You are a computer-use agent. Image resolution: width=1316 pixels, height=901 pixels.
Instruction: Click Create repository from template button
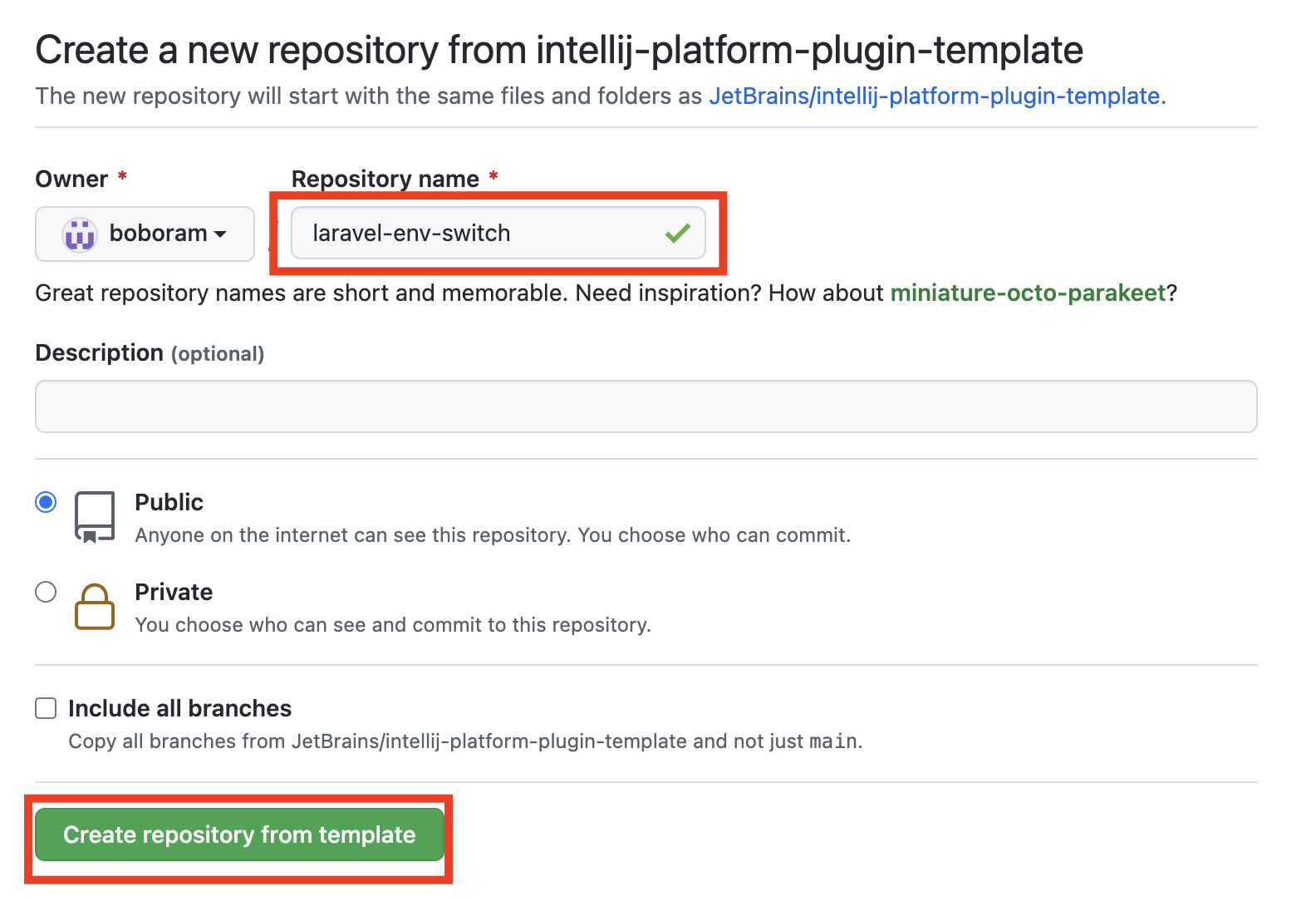coord(239,835)
